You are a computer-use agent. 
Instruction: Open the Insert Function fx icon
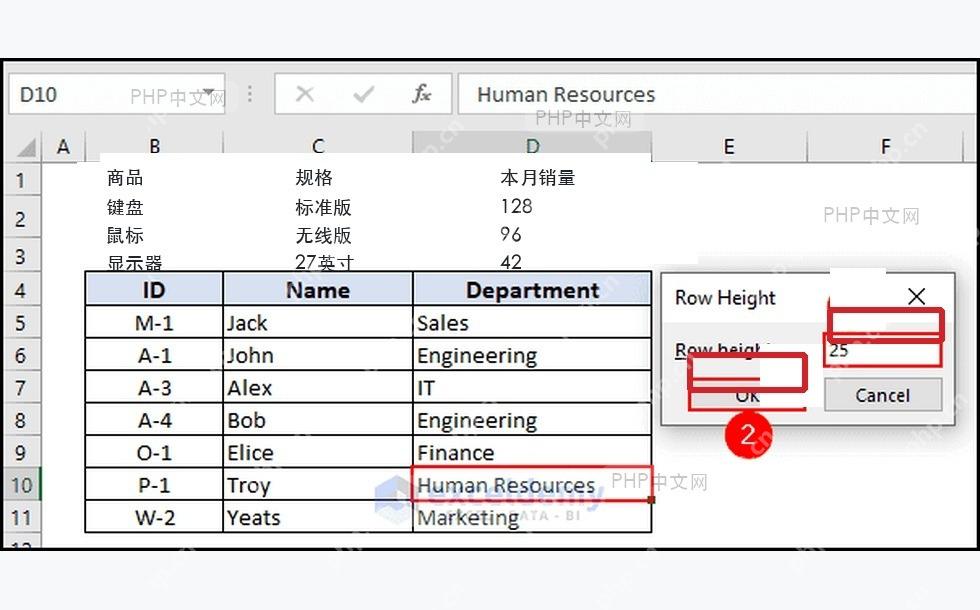(x=422, y=94)
